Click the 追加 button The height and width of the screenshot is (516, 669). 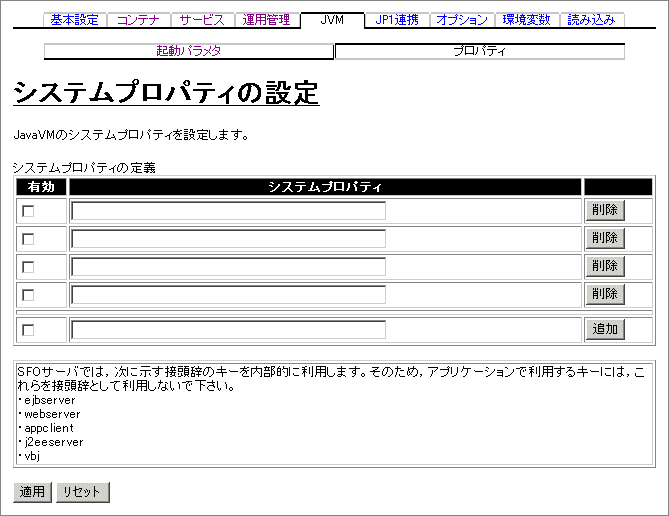coord(605,329)
